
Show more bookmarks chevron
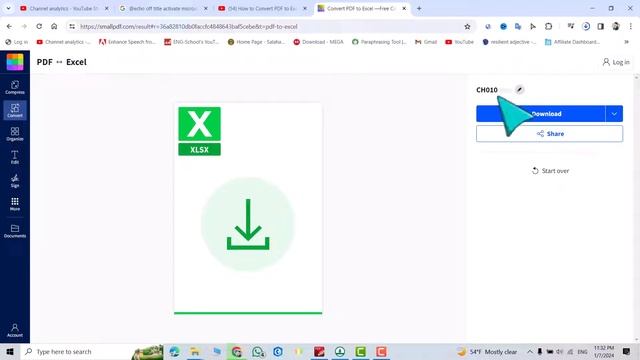(627, 42)
